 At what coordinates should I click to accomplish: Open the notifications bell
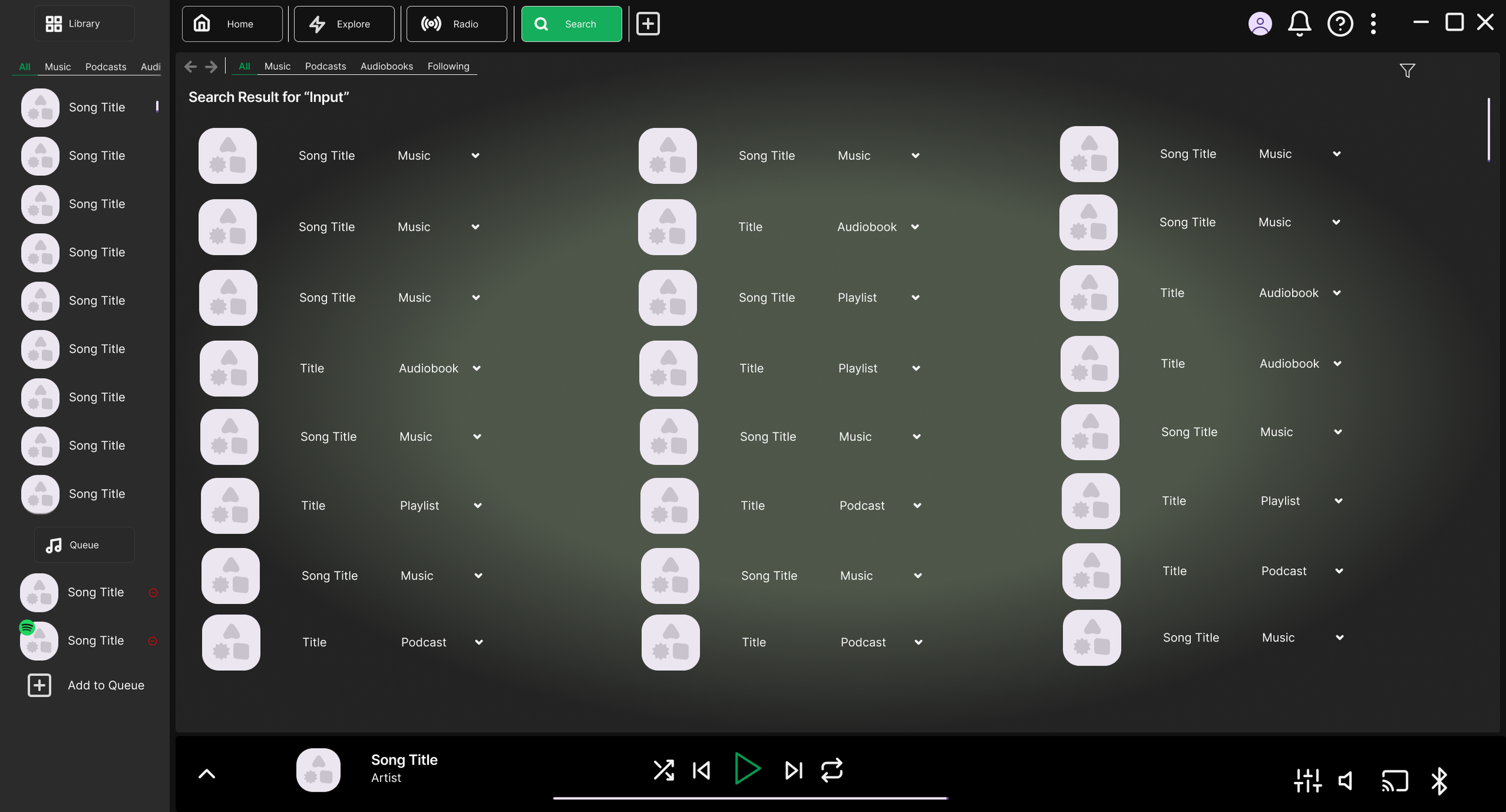(1299, 24)
